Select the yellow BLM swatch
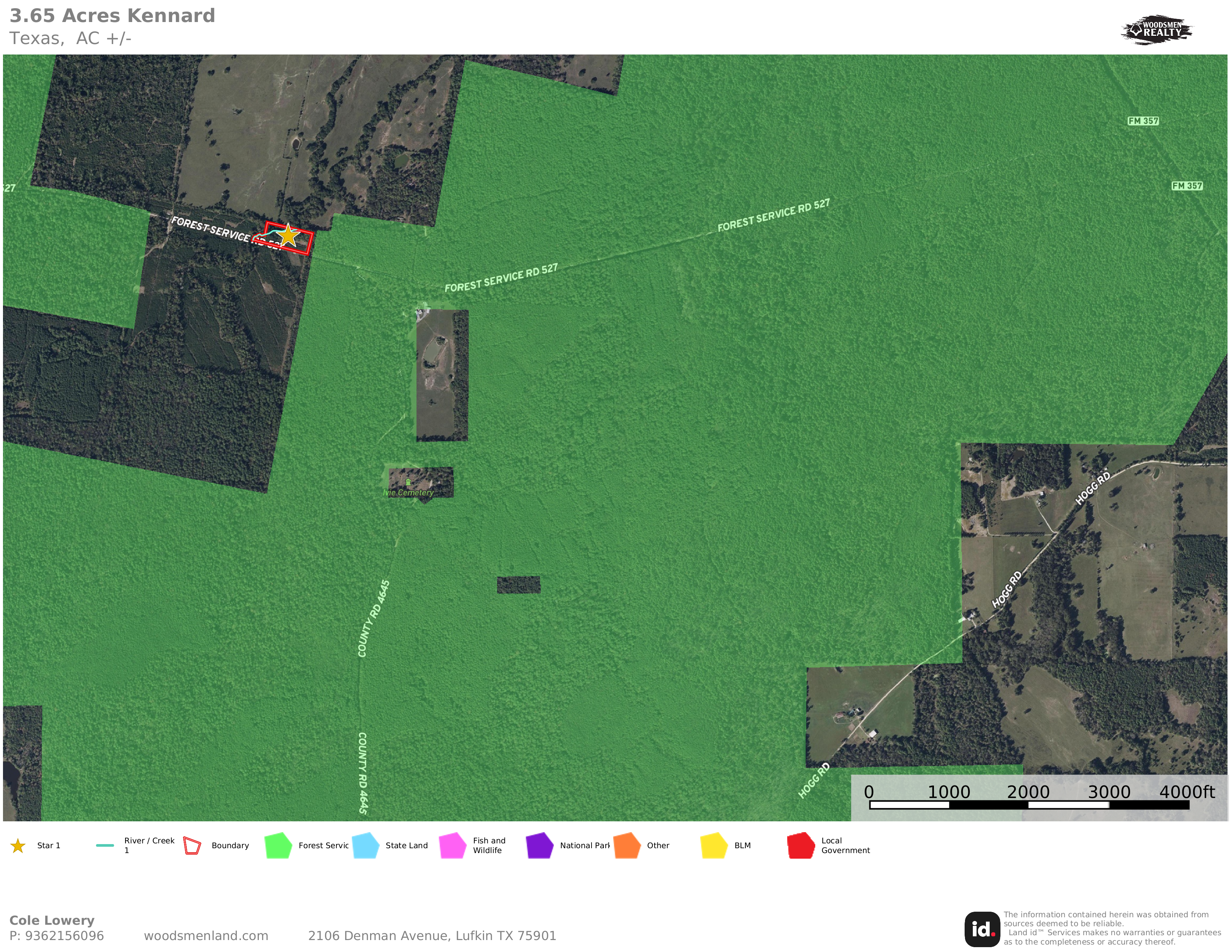This screenshot has width=1232, height=952. (x=714, y=845)
